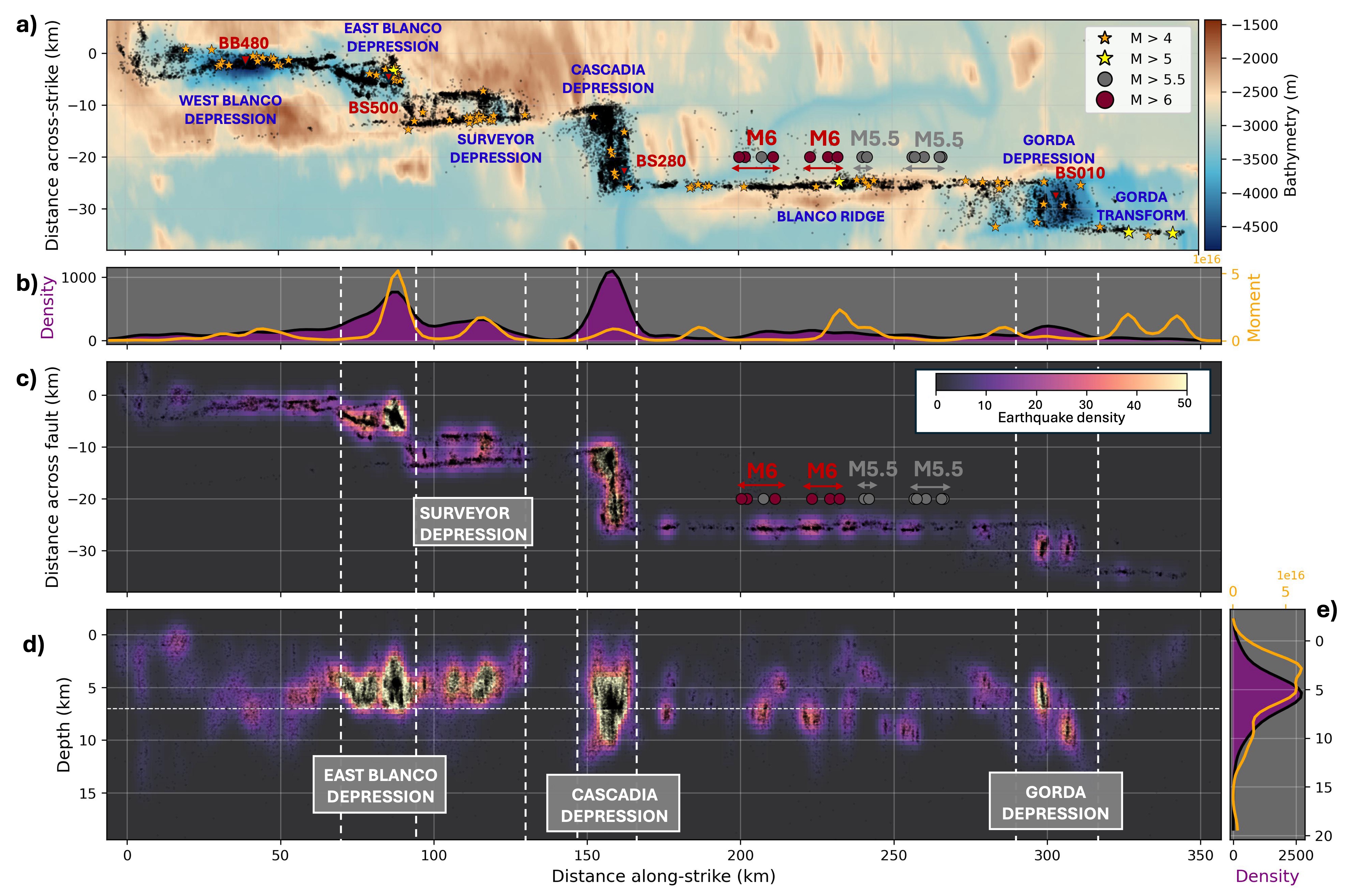Screen dimensions: 1354x896
Task: Click the BS500 station label
Action: [x=373, y=108]
